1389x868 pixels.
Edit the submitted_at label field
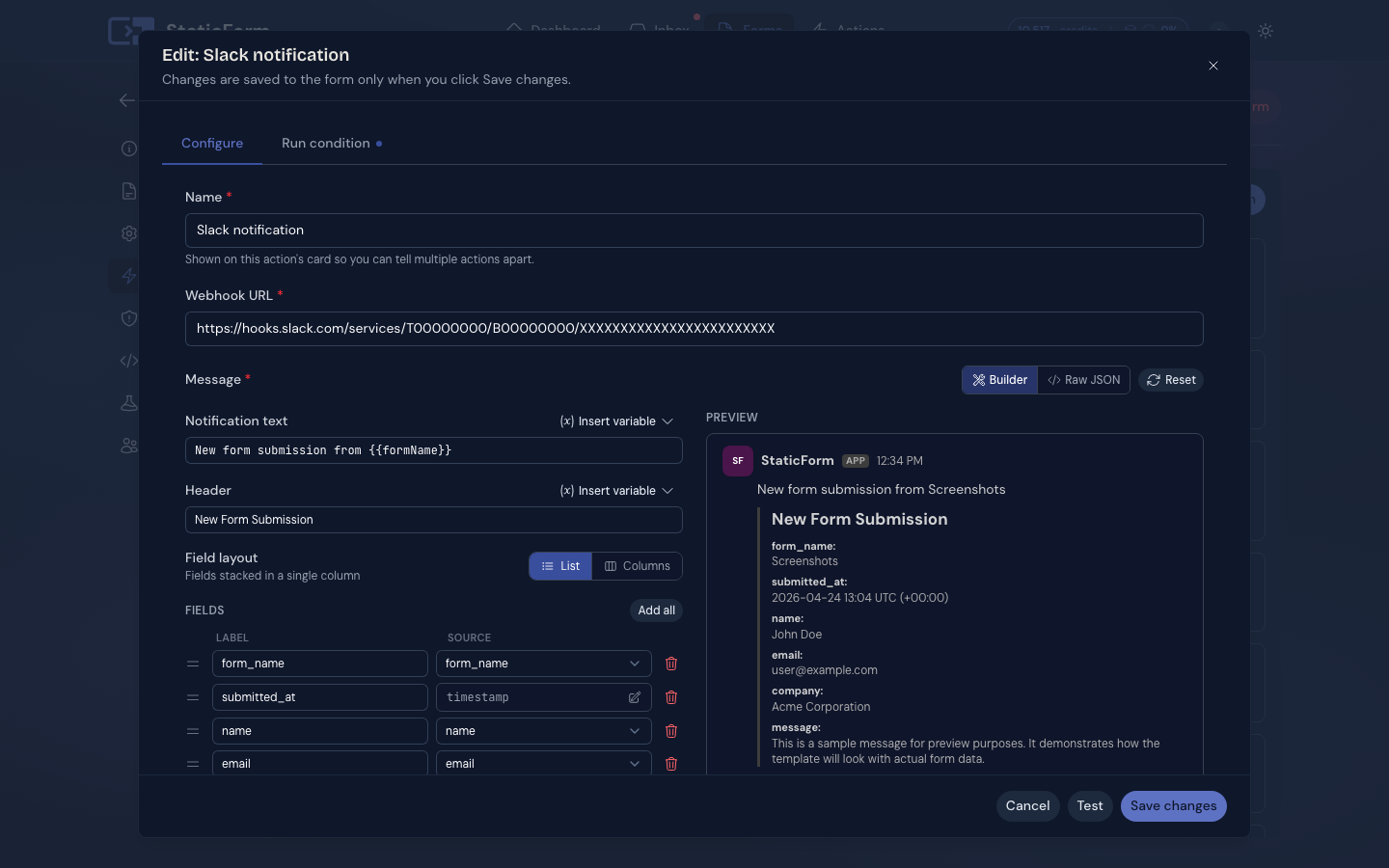click(320, 697)
